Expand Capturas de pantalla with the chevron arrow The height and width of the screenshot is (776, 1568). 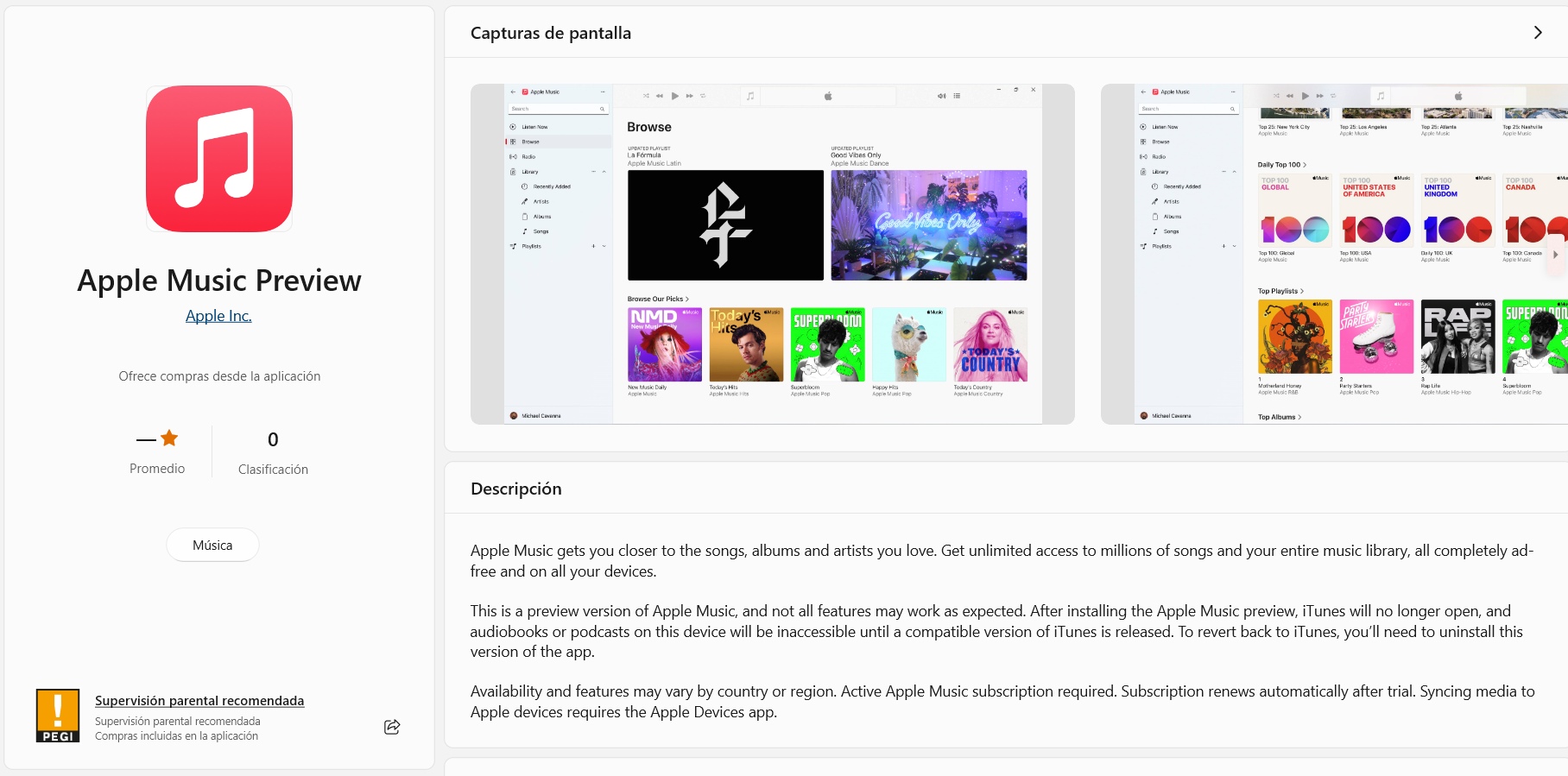[x=1538, y=33]
